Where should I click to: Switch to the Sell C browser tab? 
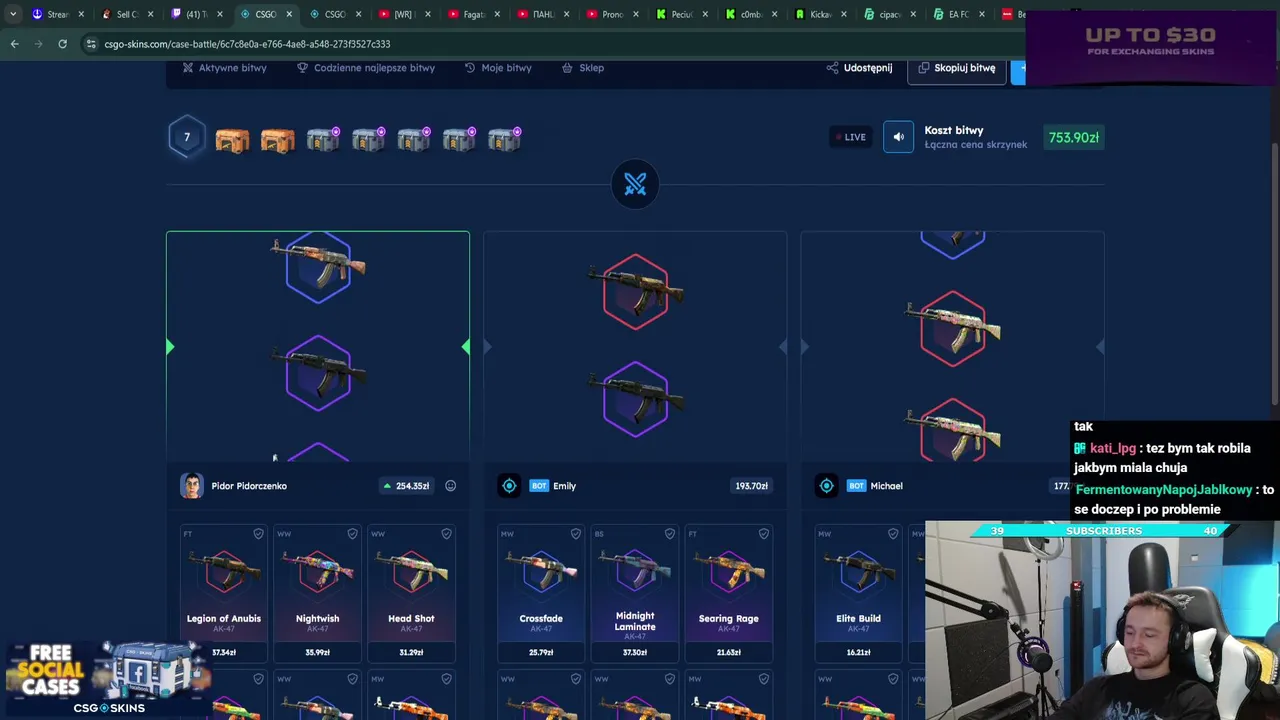click(x=126, y=14)
